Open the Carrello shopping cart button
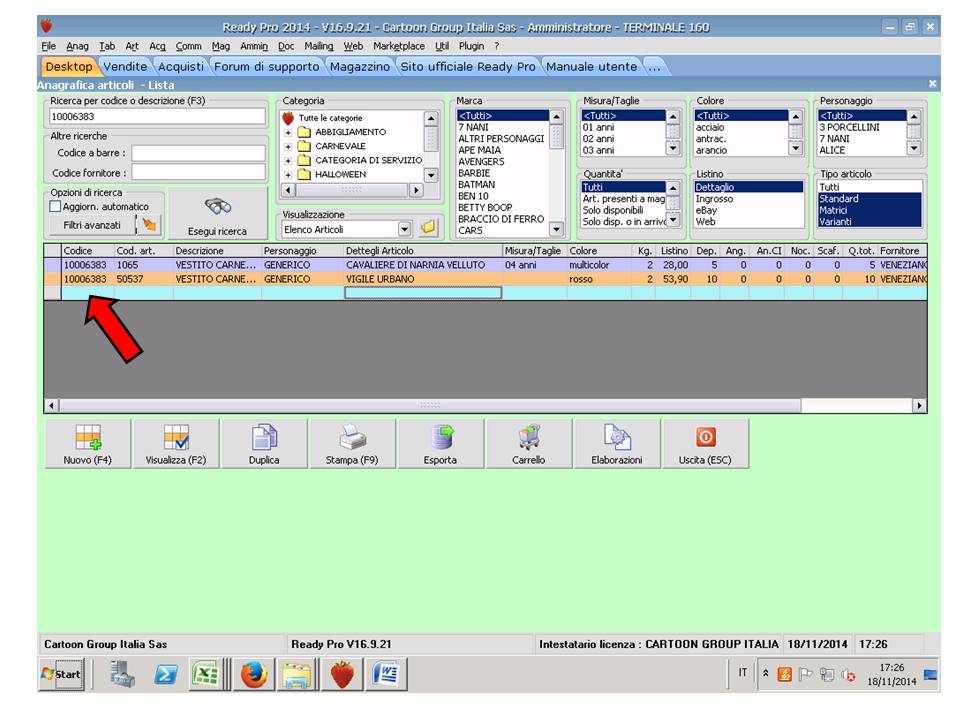The image size is (960, 720). click(528, 444)
